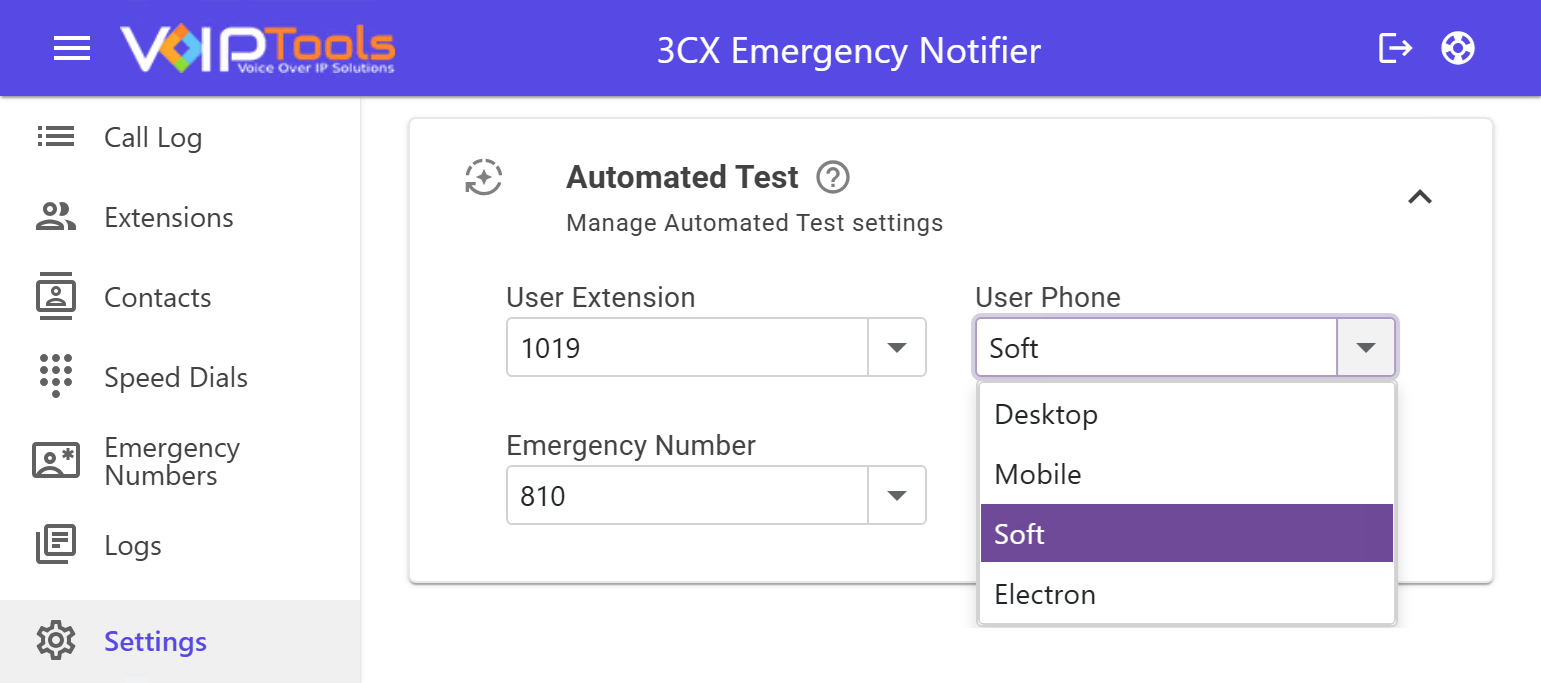This screenshot has width=1541, height=683.
Task: Click the Emergency Numbers card icon
Action: pos(56,460)
